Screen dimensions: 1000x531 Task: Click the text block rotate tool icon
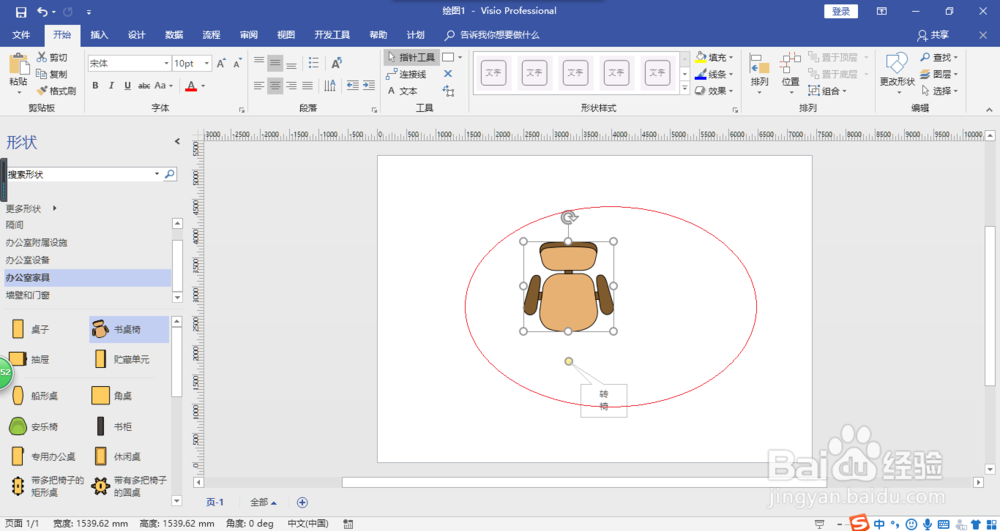click(x=448, y=91)
